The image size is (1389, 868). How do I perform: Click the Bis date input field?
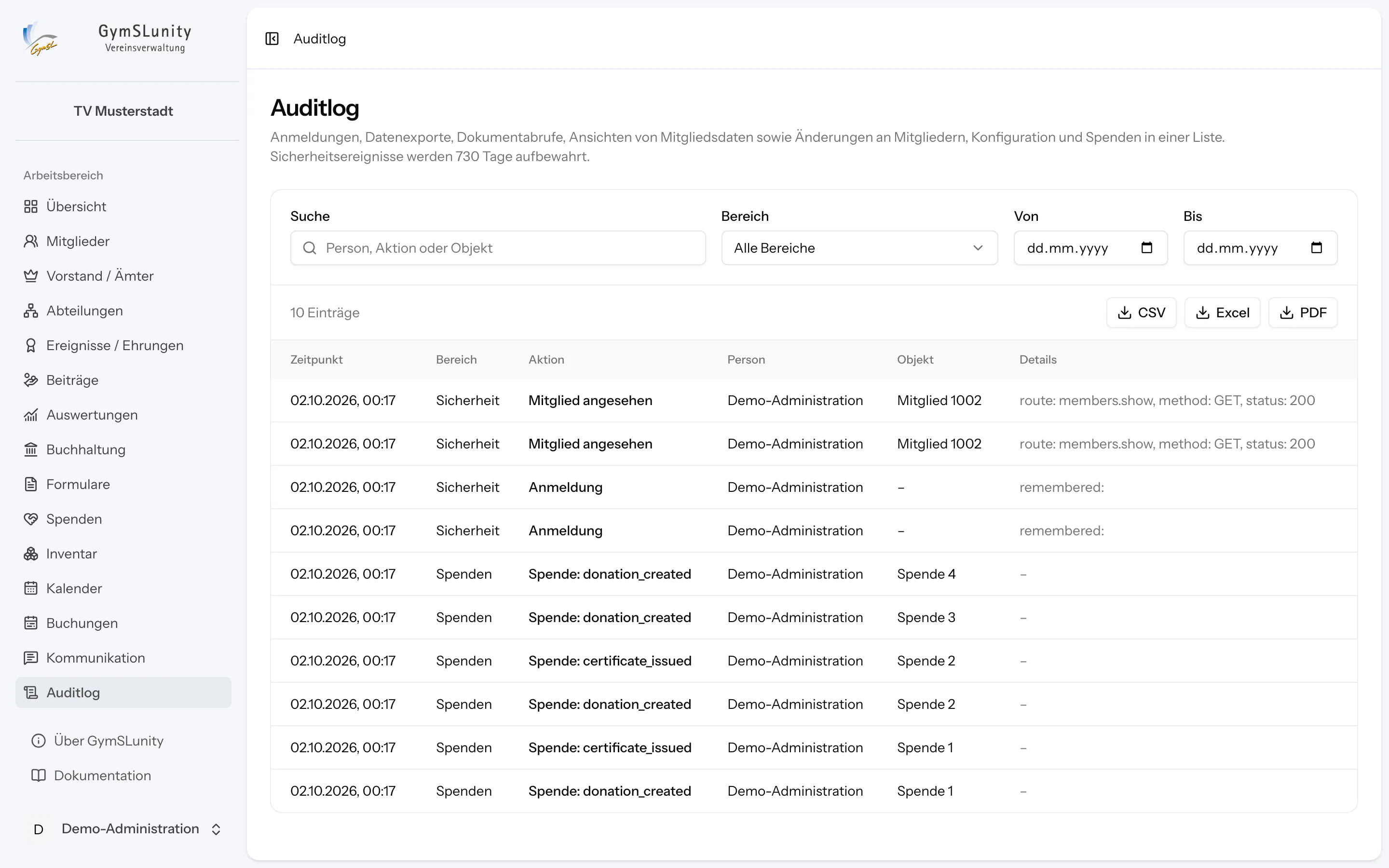point(1260,248)
